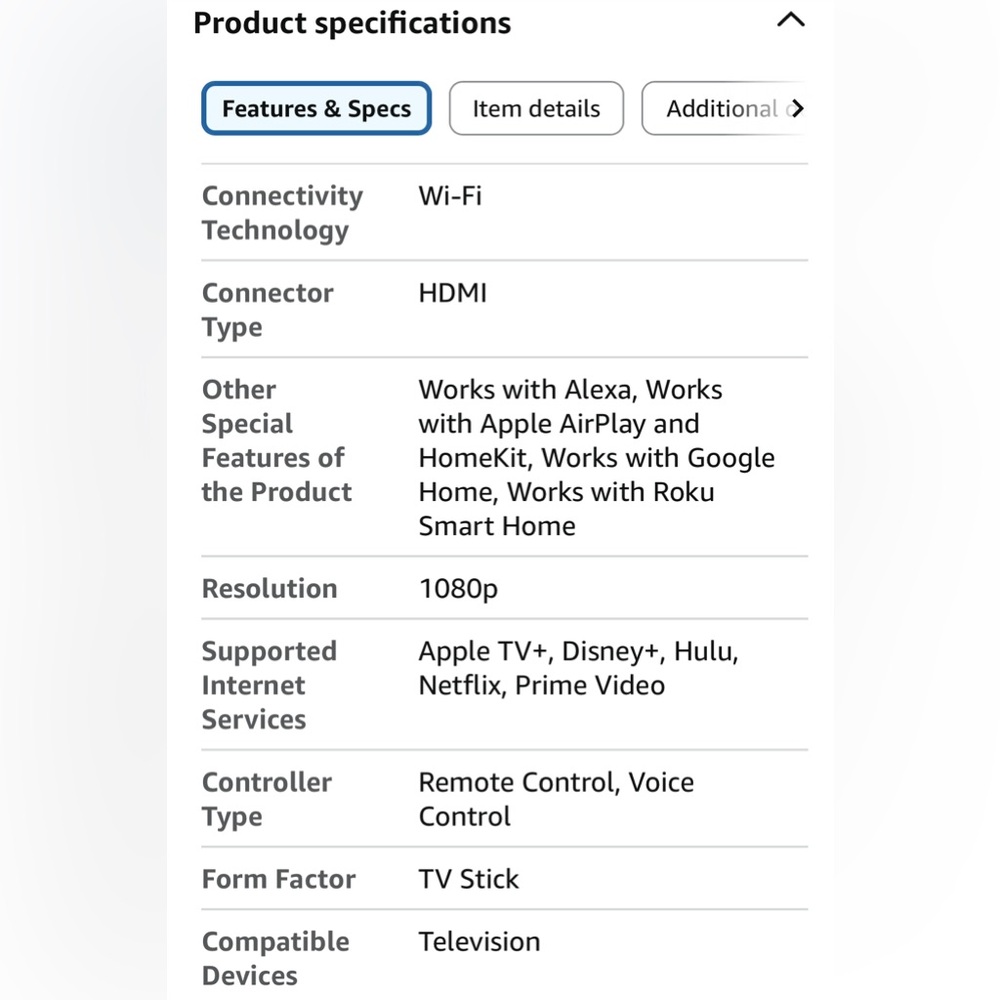Select the Features & Specs tab
This screenshot has width=1000, height=1000.
(x=316, y=108)
